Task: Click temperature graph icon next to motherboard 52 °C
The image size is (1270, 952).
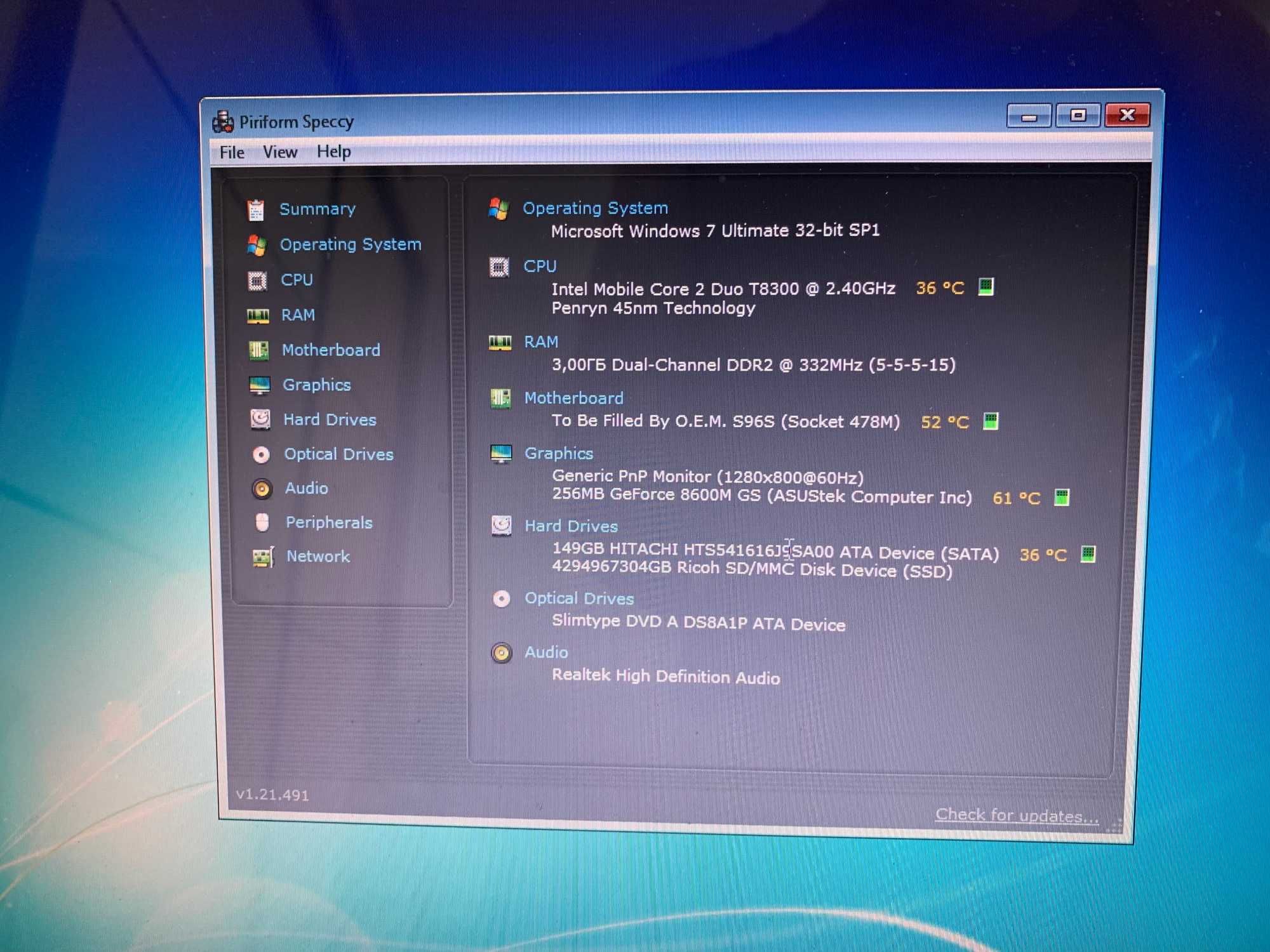Action: [x=991, y=421]
